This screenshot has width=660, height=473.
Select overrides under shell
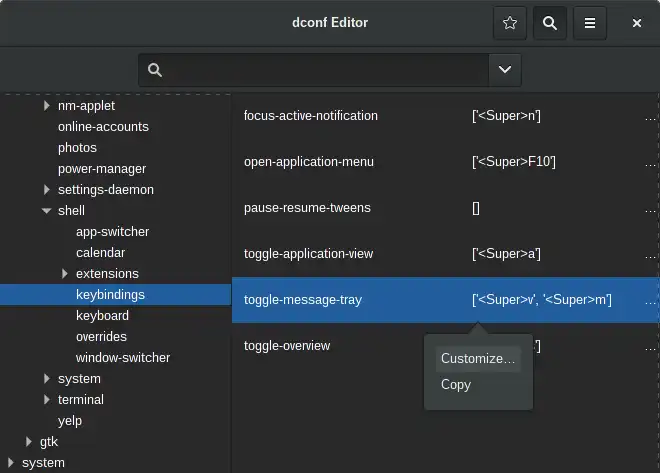(x=101, y=337)
